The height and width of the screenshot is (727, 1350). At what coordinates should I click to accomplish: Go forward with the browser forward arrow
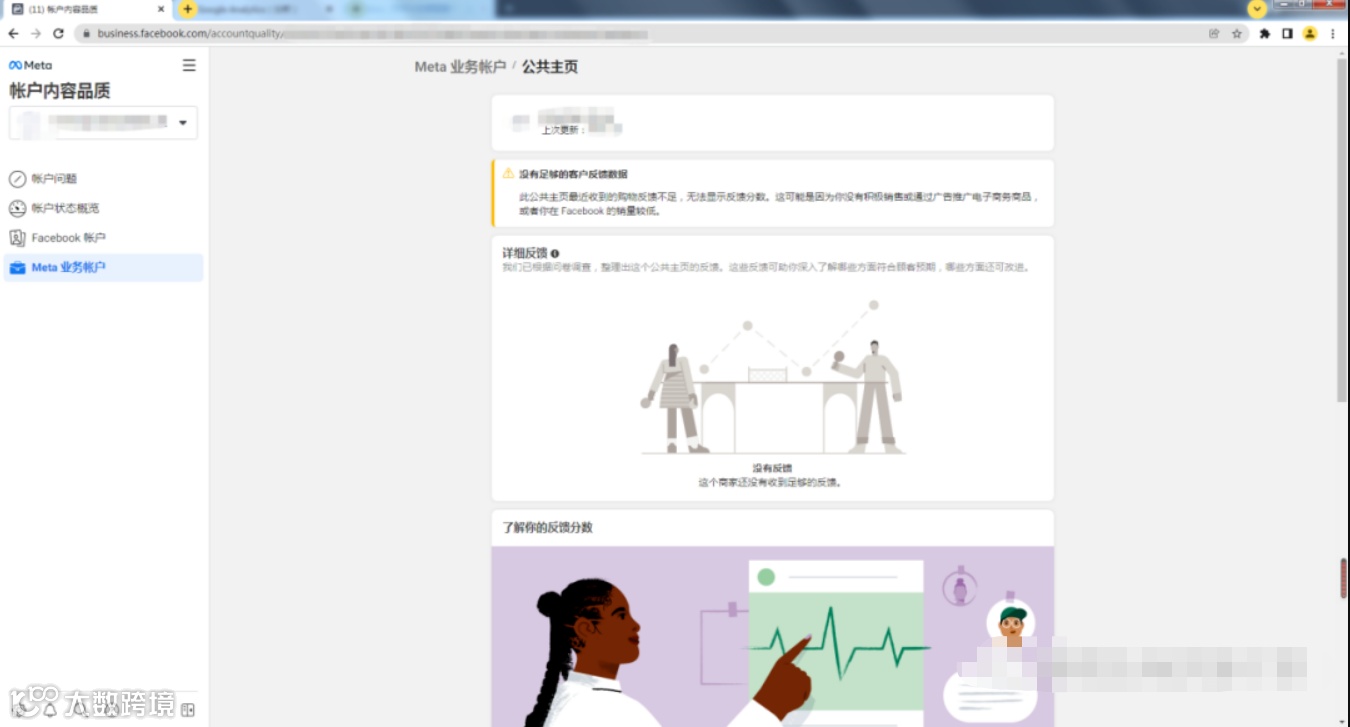click(36, 33)
